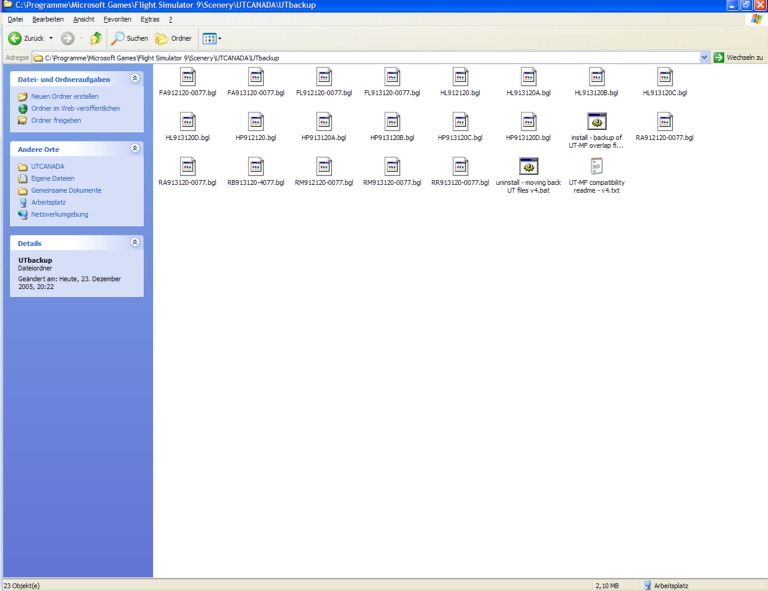The height and width of the screenshot is (591, 768).
Task: Open the Bearbeiten menu
Action: 48,20
